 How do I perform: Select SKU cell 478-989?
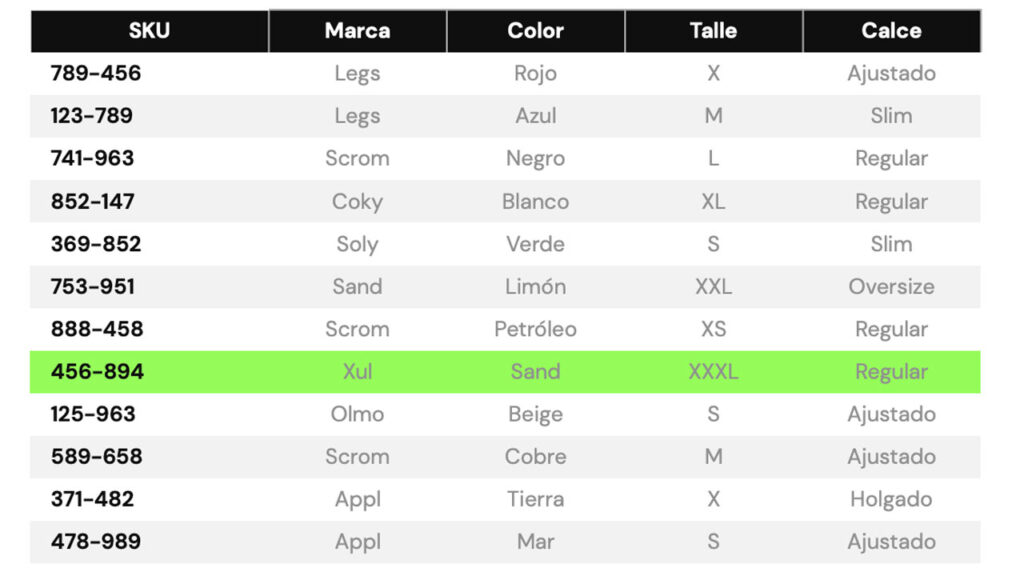(96, 542)
